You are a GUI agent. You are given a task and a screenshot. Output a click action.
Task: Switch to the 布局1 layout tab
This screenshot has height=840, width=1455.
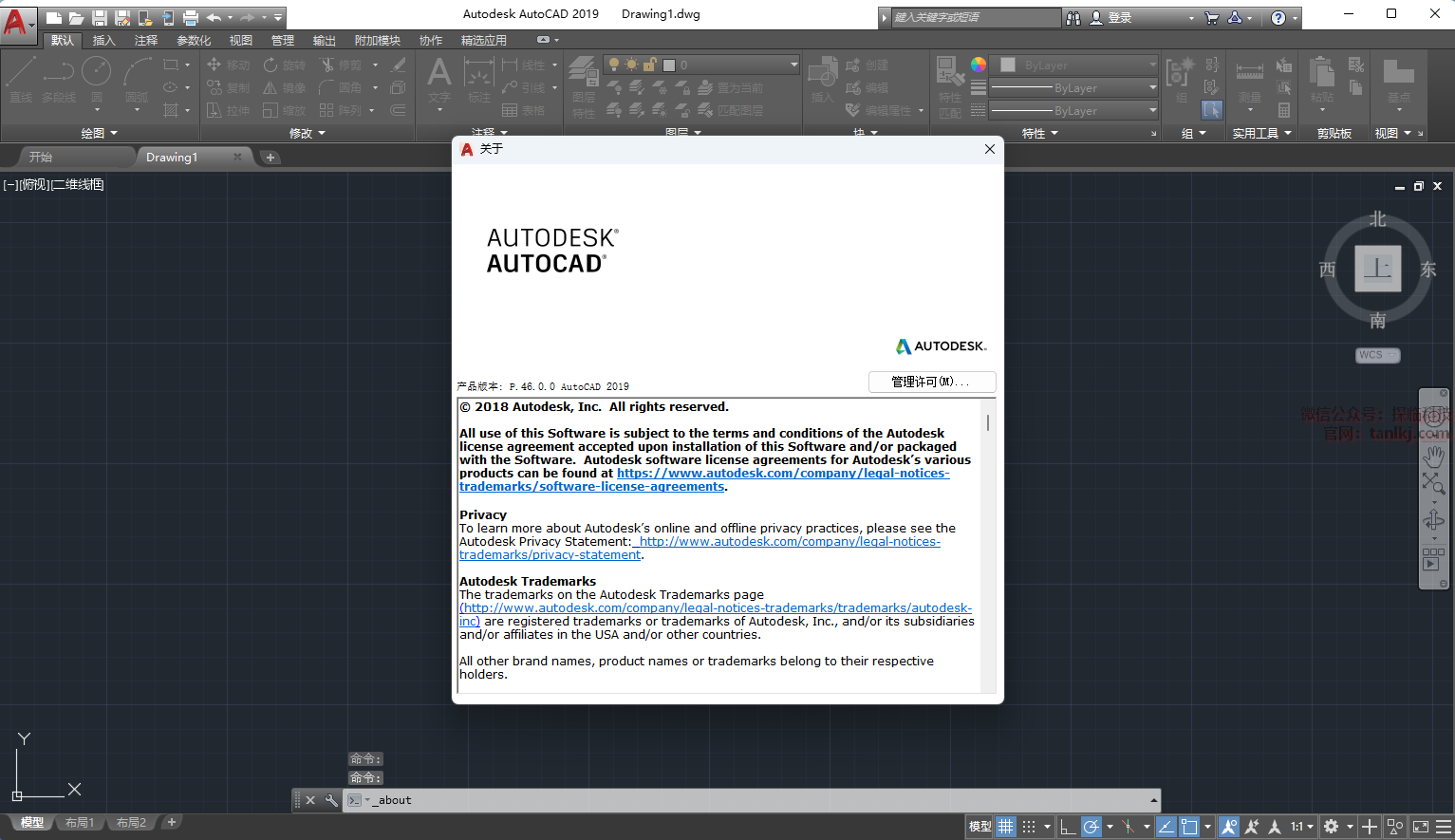(80, 823)
